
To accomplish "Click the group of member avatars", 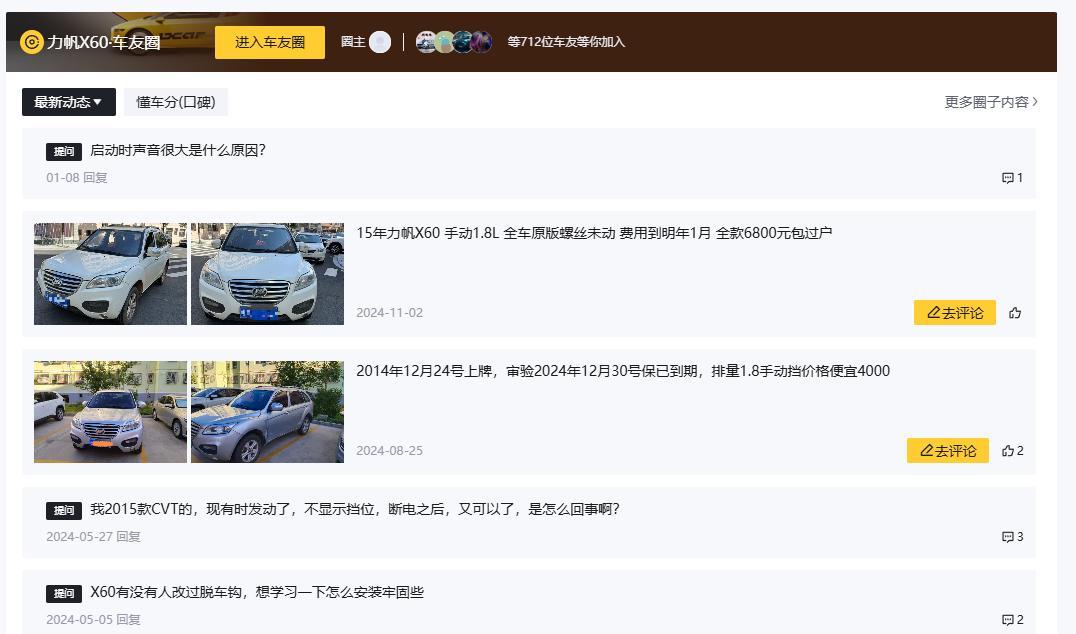I will pyautogui.click(x=454, y=42).
